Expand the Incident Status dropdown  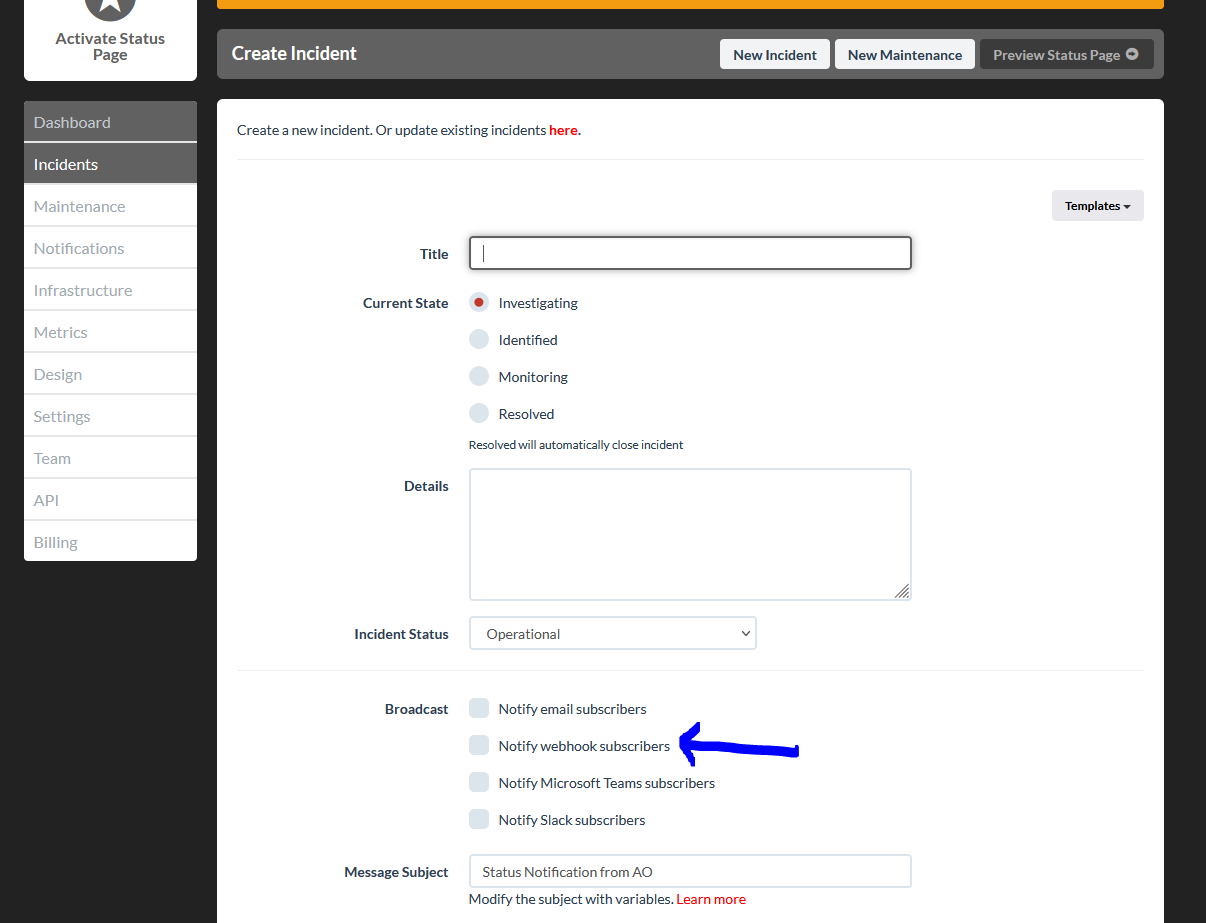click(x=612, y=634)
